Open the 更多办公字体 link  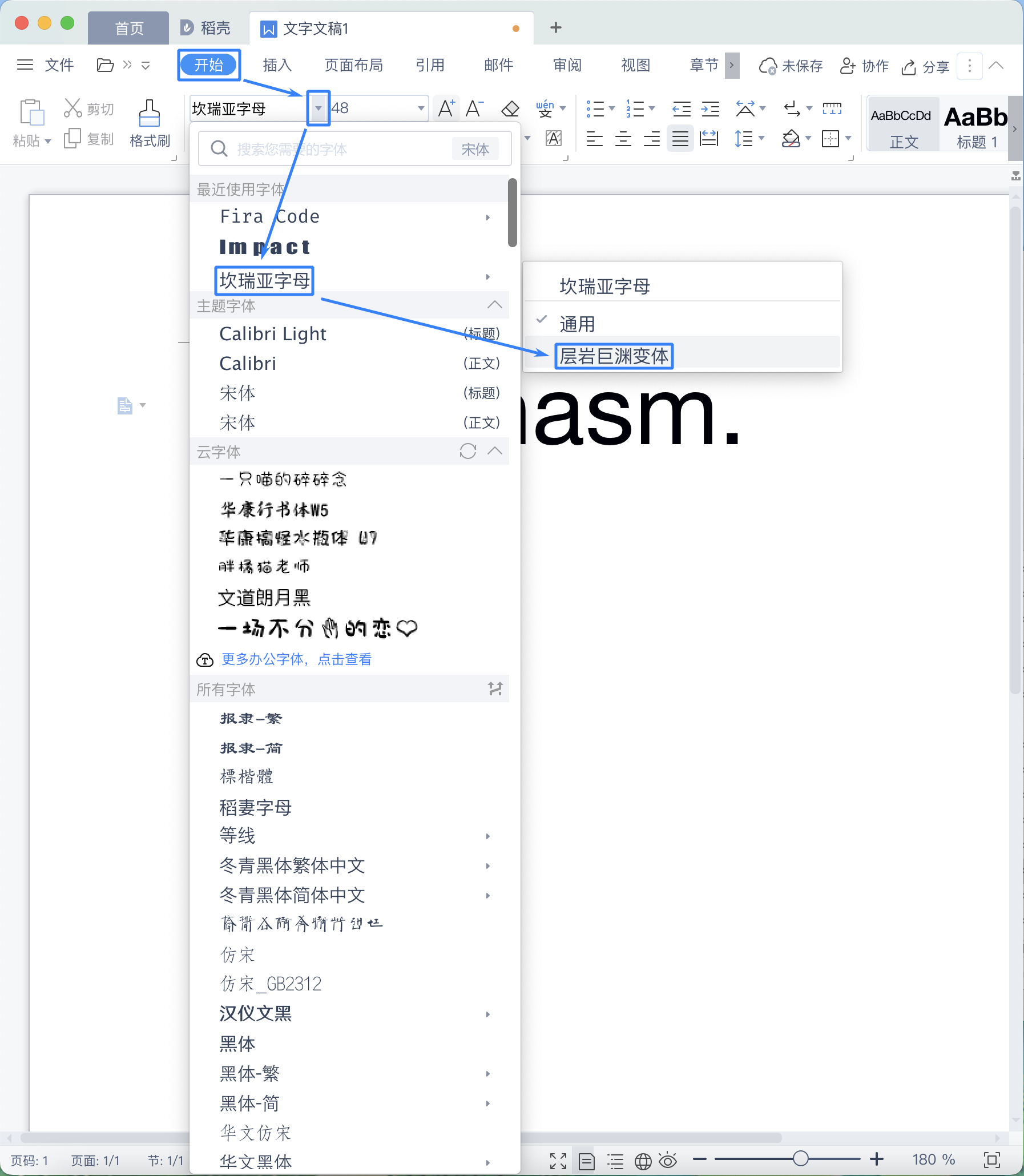(x=296, y=659)
